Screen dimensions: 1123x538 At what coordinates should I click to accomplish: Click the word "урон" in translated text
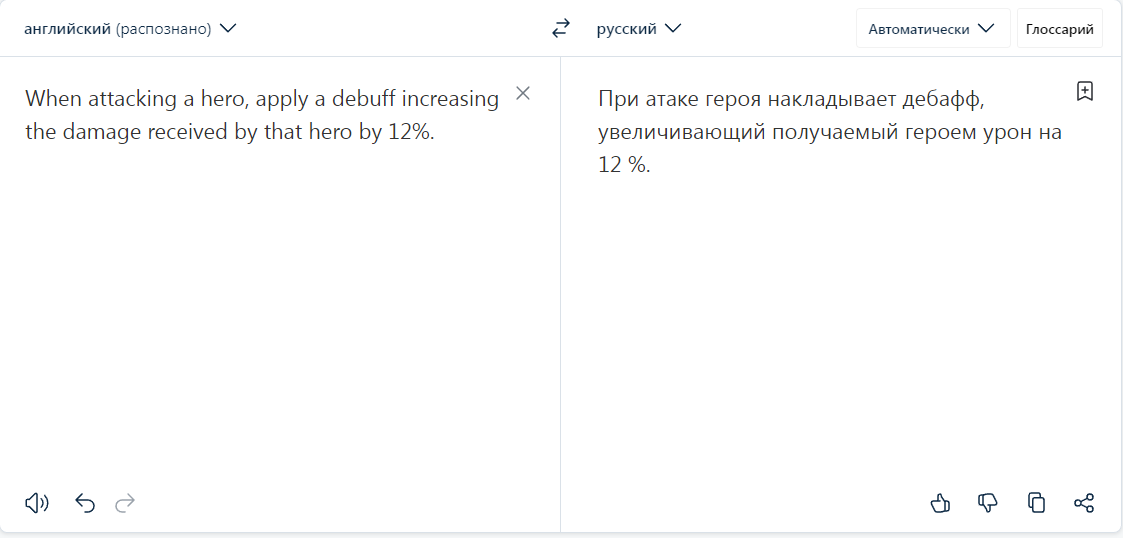[1005, 132]
